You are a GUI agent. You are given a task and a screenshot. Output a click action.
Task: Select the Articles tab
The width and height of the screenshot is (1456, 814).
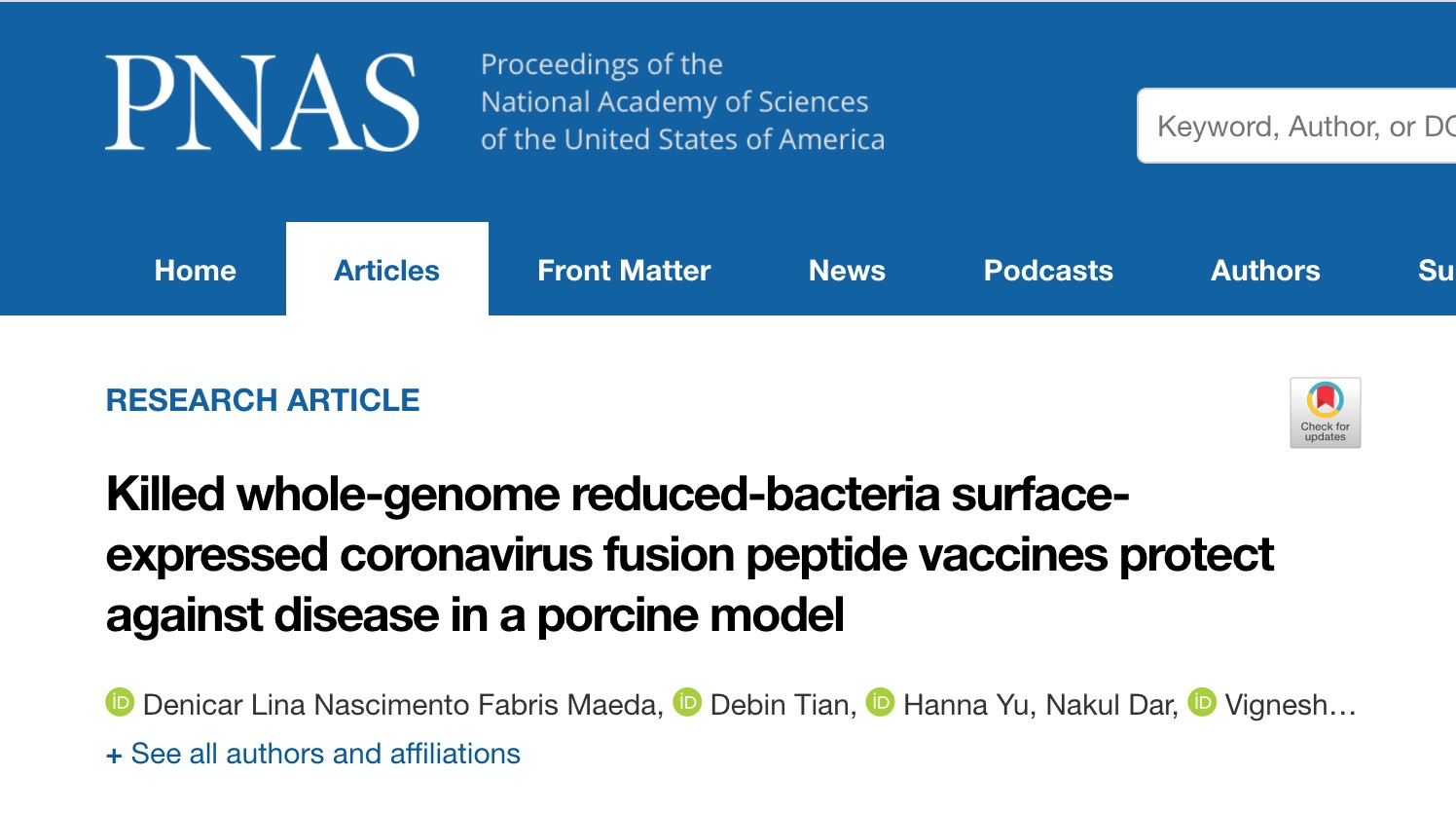[x=386, y=271]
